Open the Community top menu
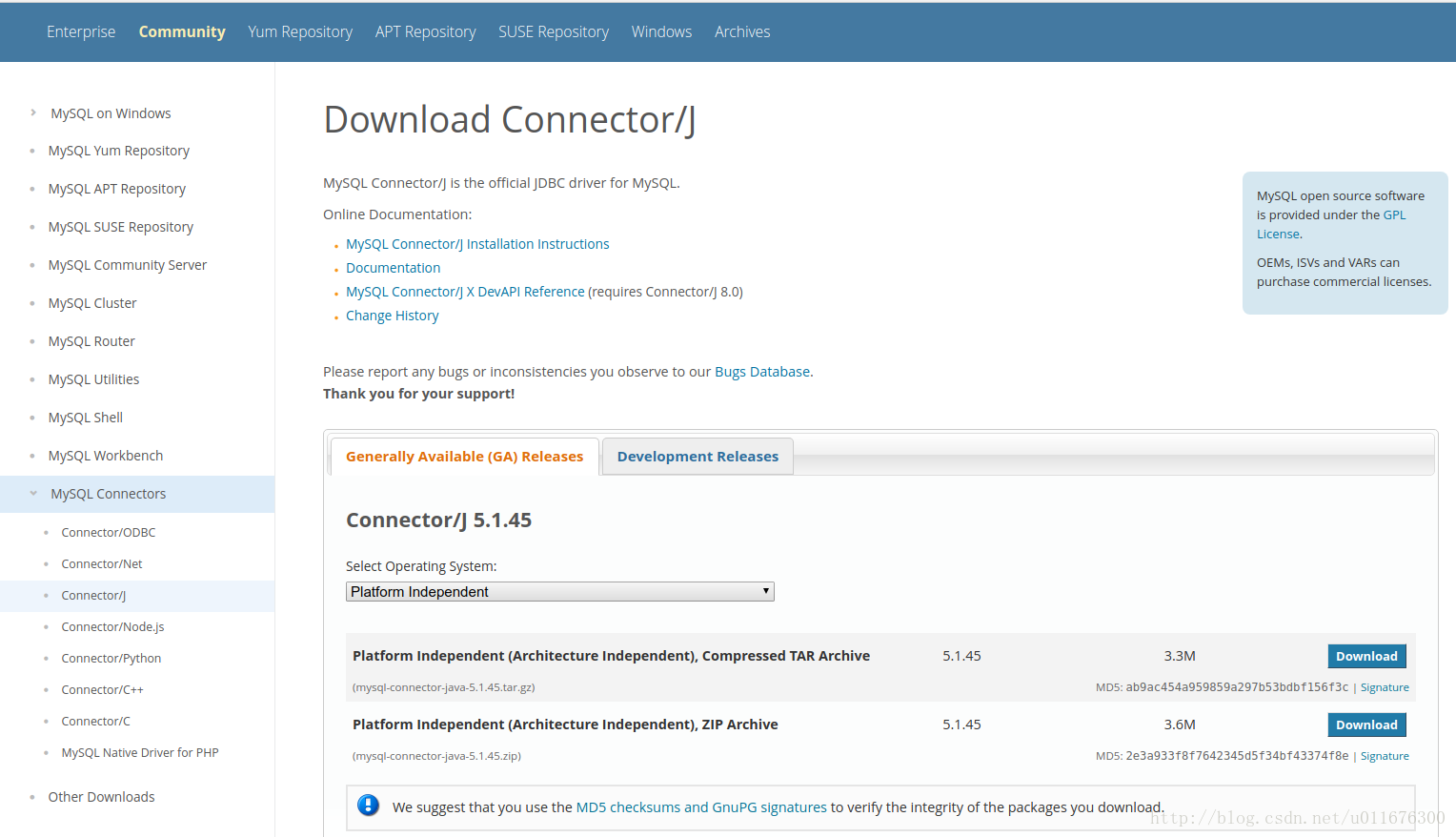The image size is (1456, 837). (182, 31)
